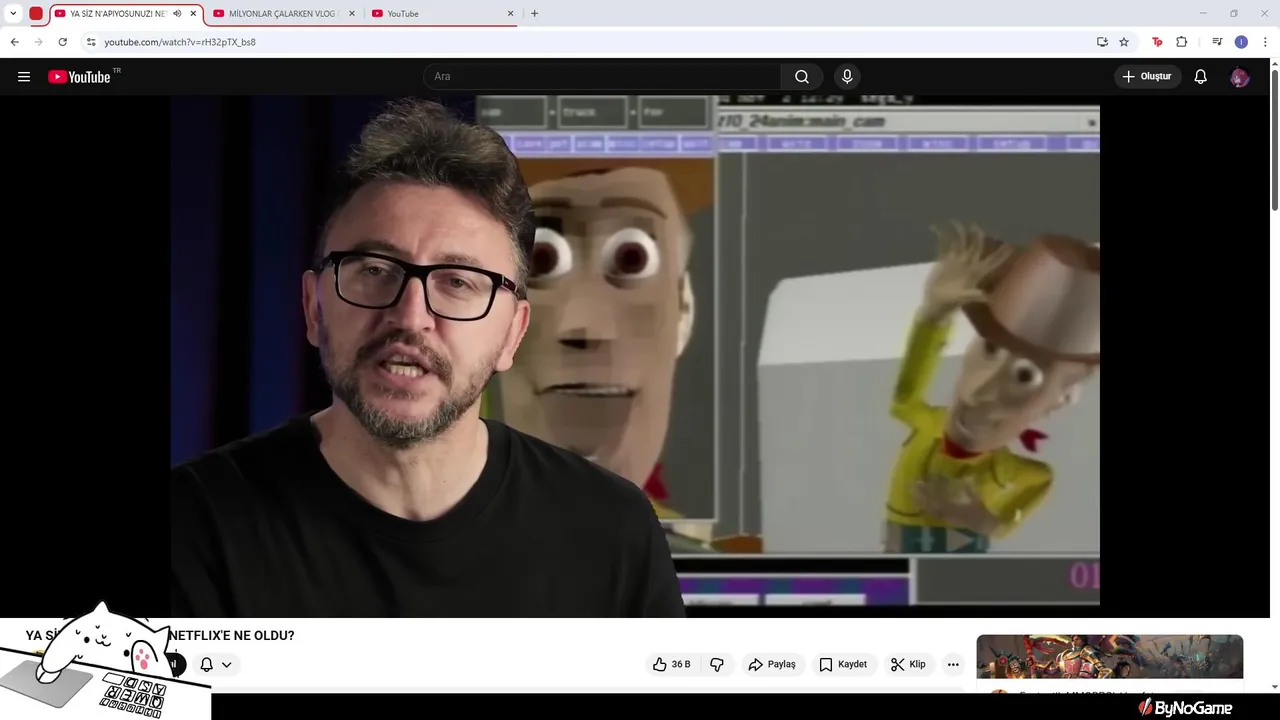Click the Oluştur create button
Viewport: 1280px width, 720px height.
coord(1148,77)
